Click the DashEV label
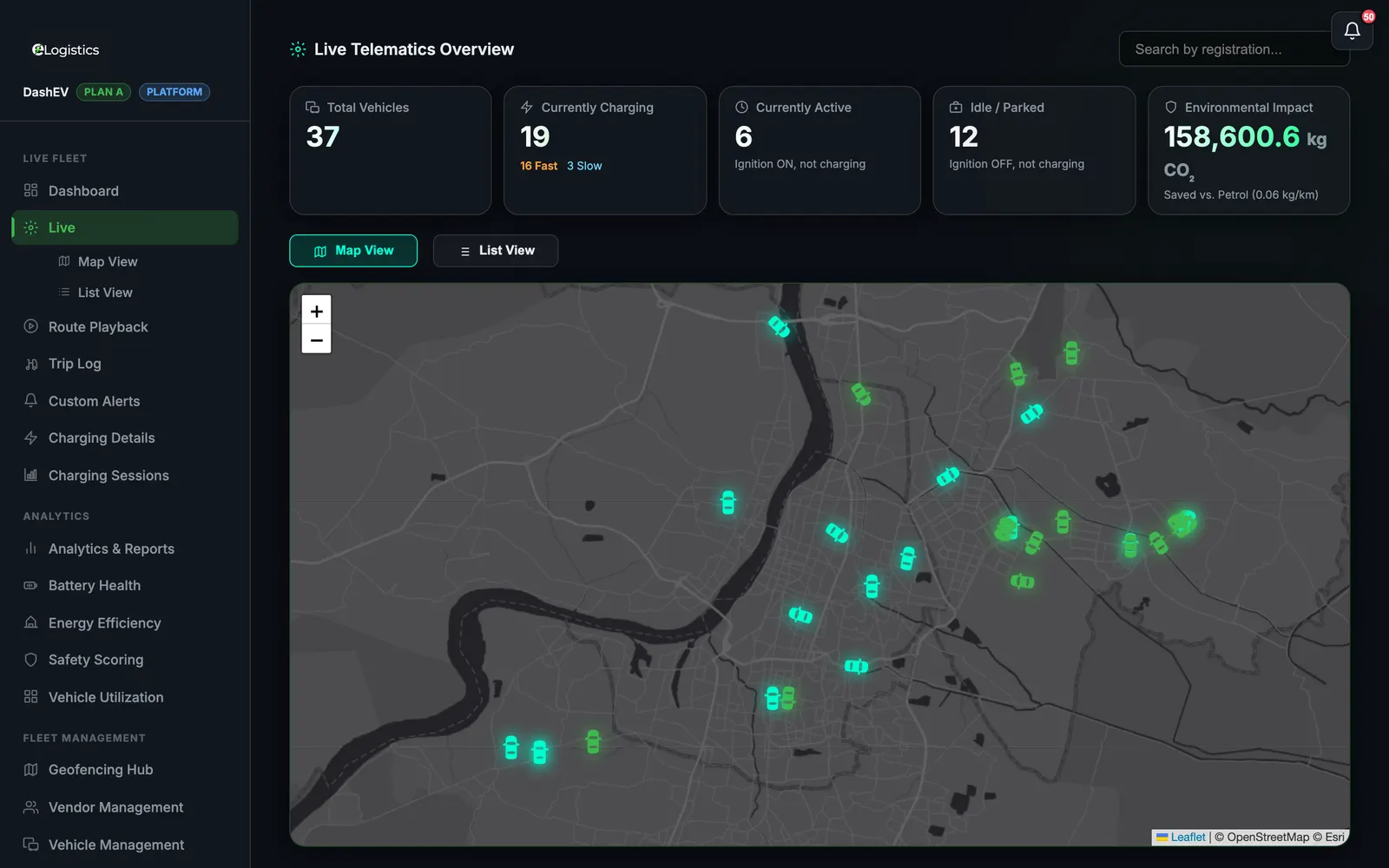The image size is (1389, 868). click(x=45, y=92)
